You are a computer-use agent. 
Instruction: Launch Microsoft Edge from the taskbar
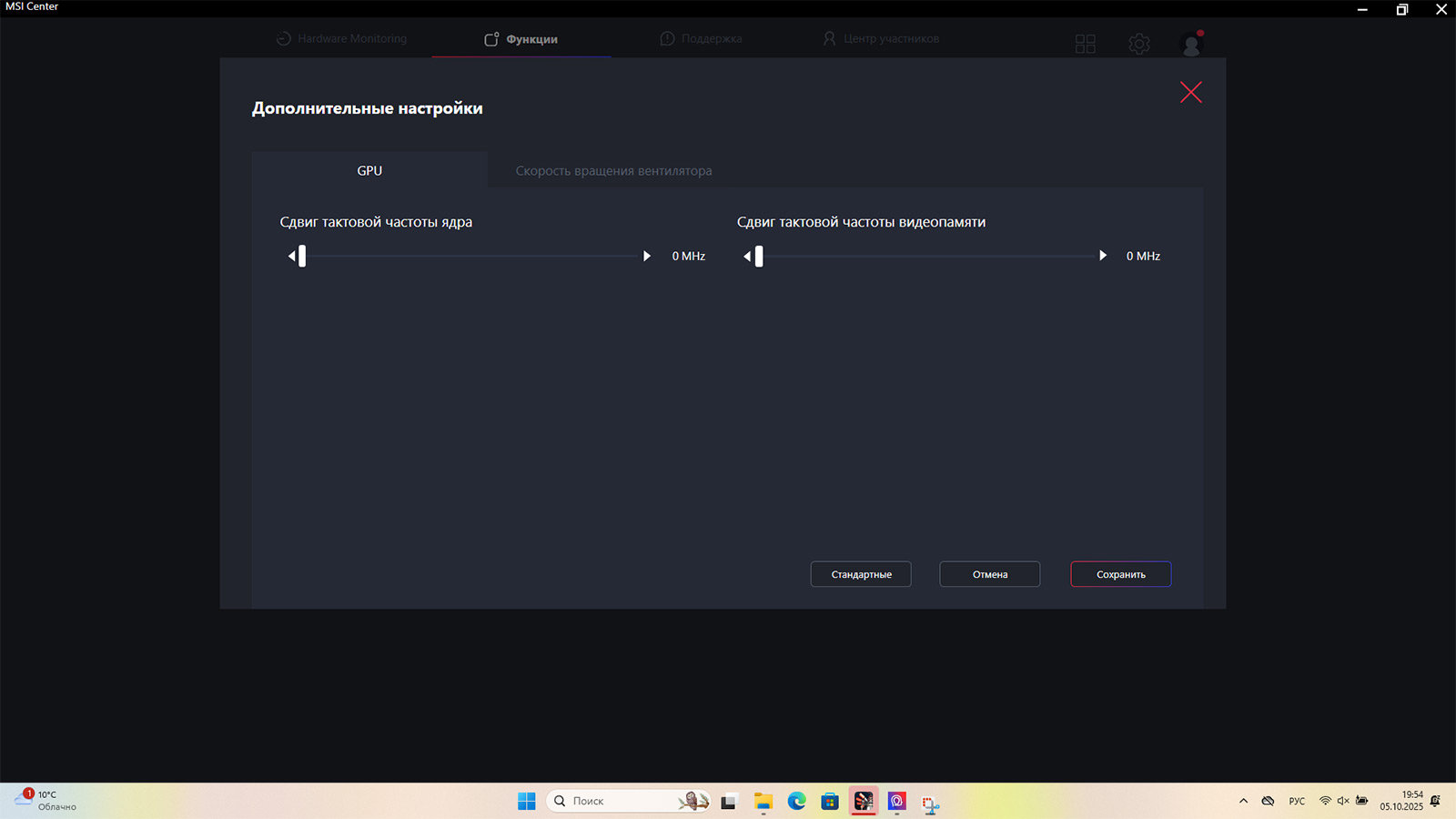click(x=796, y=801)
